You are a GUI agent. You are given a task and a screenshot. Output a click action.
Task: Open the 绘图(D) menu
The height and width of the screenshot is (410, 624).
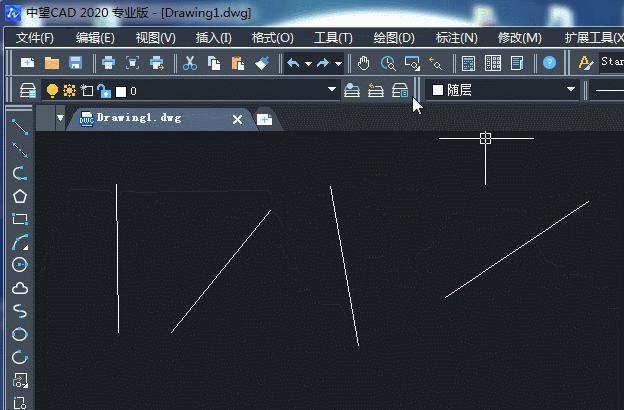coord(394,38)
